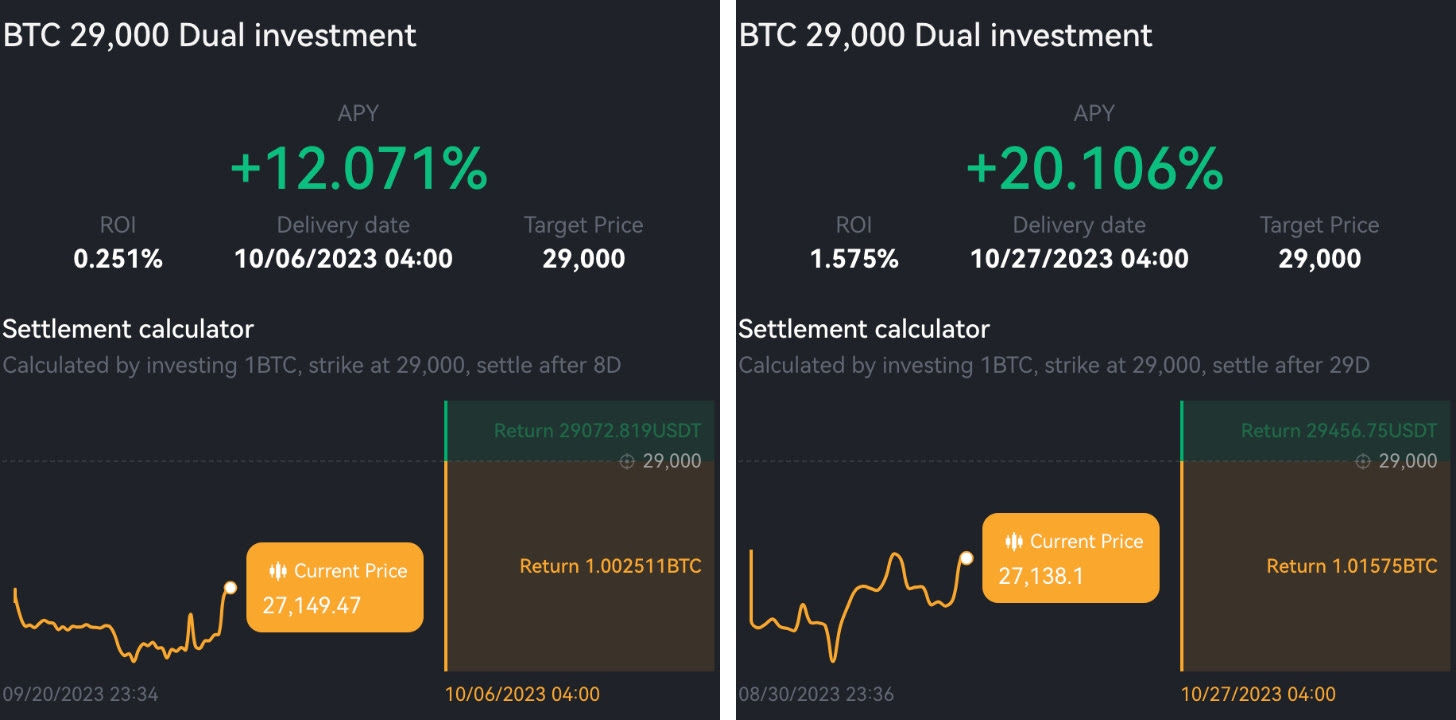Click the Current Price 27,149.47 badge
1456x720 pixels.
[334, 588]
